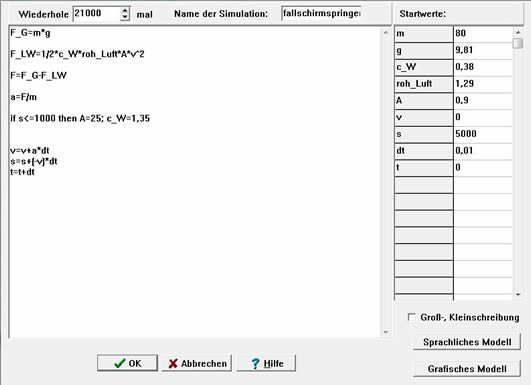Select the value 9,81 for g
Screen dimensions: 531x385
[483, 50]
